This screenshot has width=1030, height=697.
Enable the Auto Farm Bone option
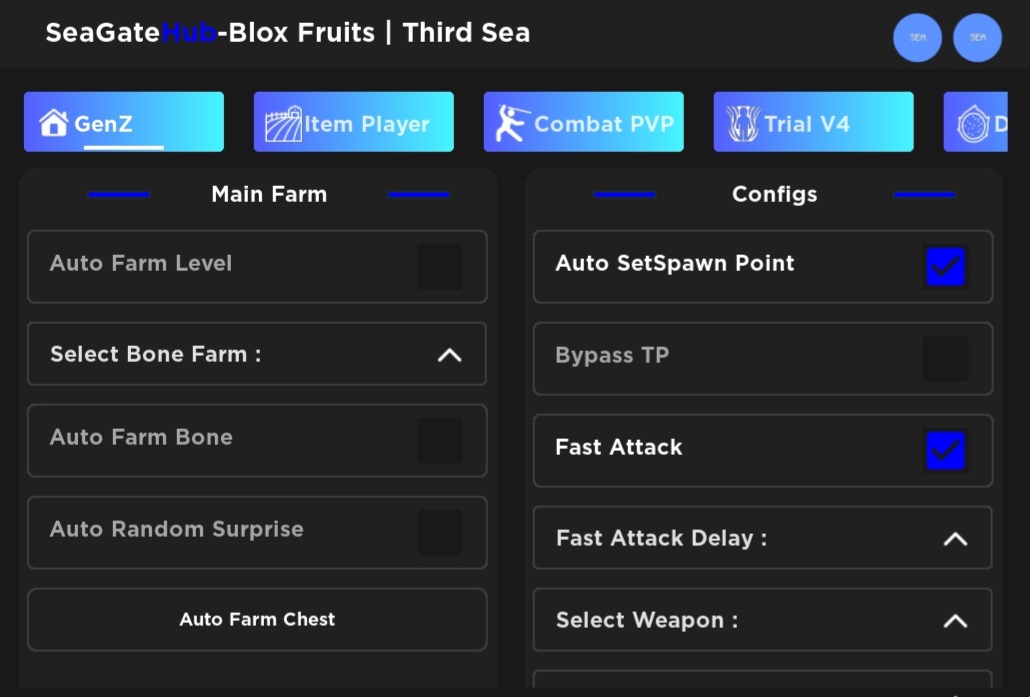[439, 441]
